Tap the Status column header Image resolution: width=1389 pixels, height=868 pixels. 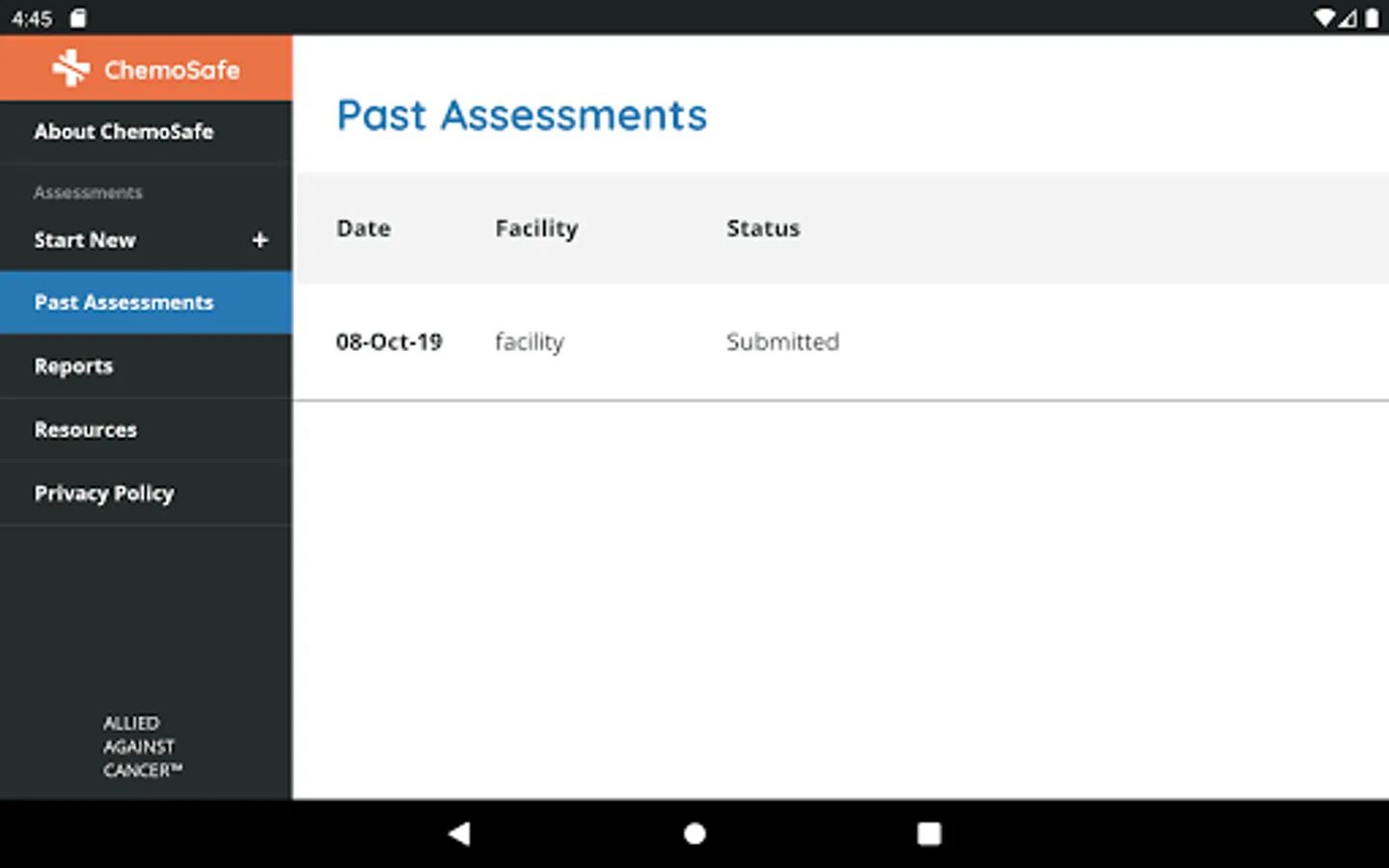(x=763, y=229)
